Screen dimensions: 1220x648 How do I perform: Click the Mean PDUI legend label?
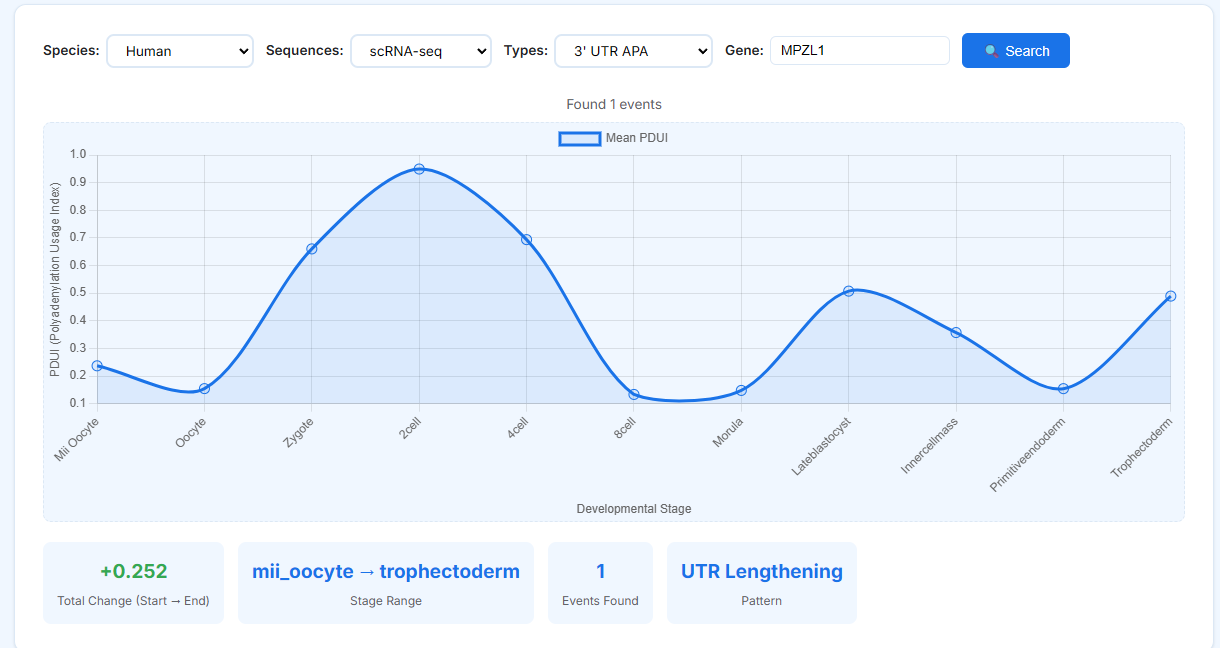pos(637,138)
